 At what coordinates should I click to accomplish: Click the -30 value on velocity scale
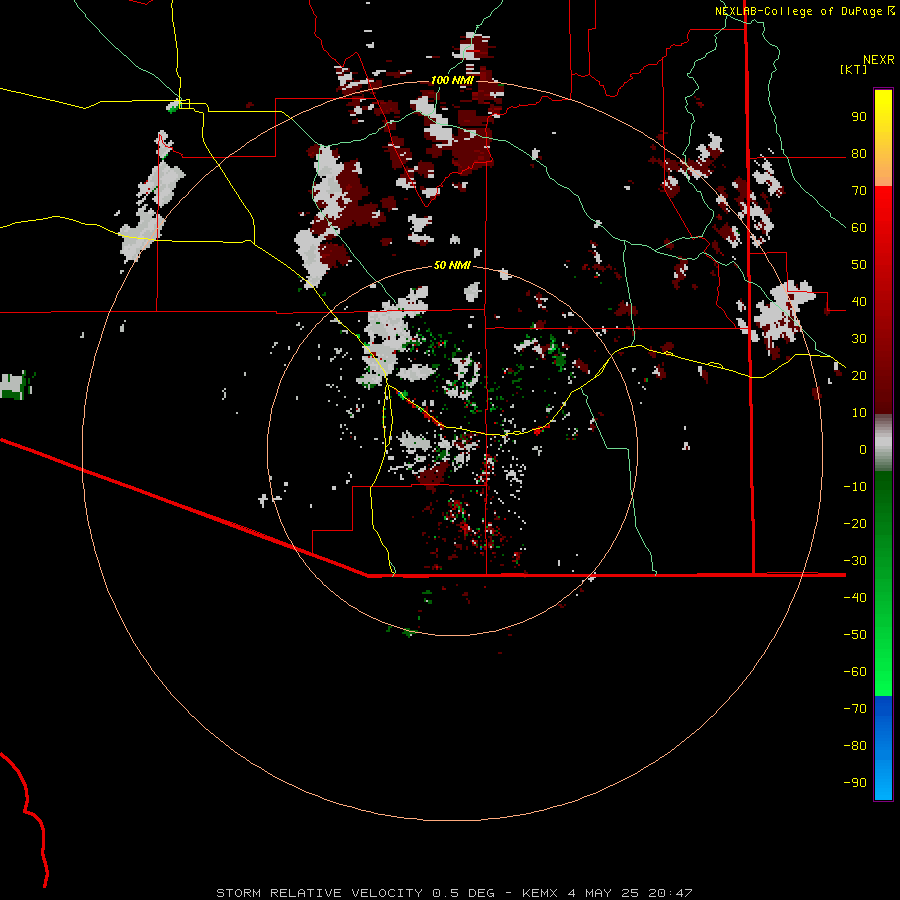click(x=855, y=561)
